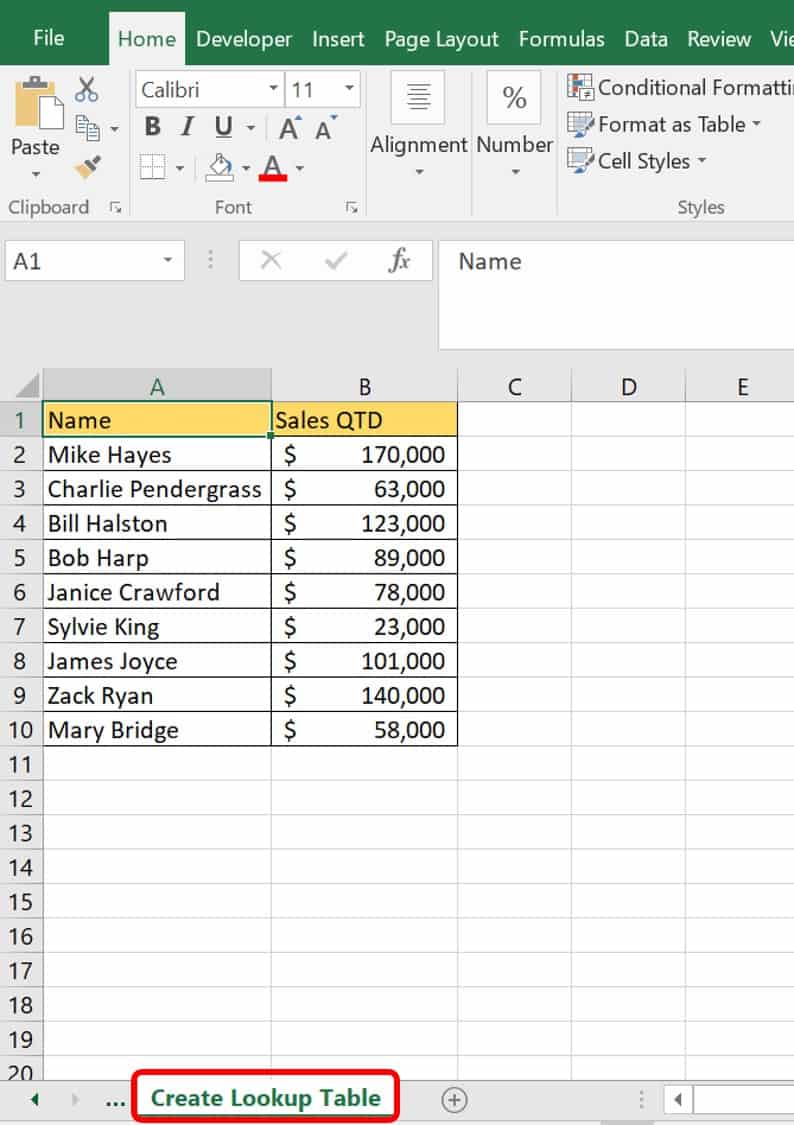This screenshot has width=794, height=1125.
Task: Select column C header
Action: [514, 387]
